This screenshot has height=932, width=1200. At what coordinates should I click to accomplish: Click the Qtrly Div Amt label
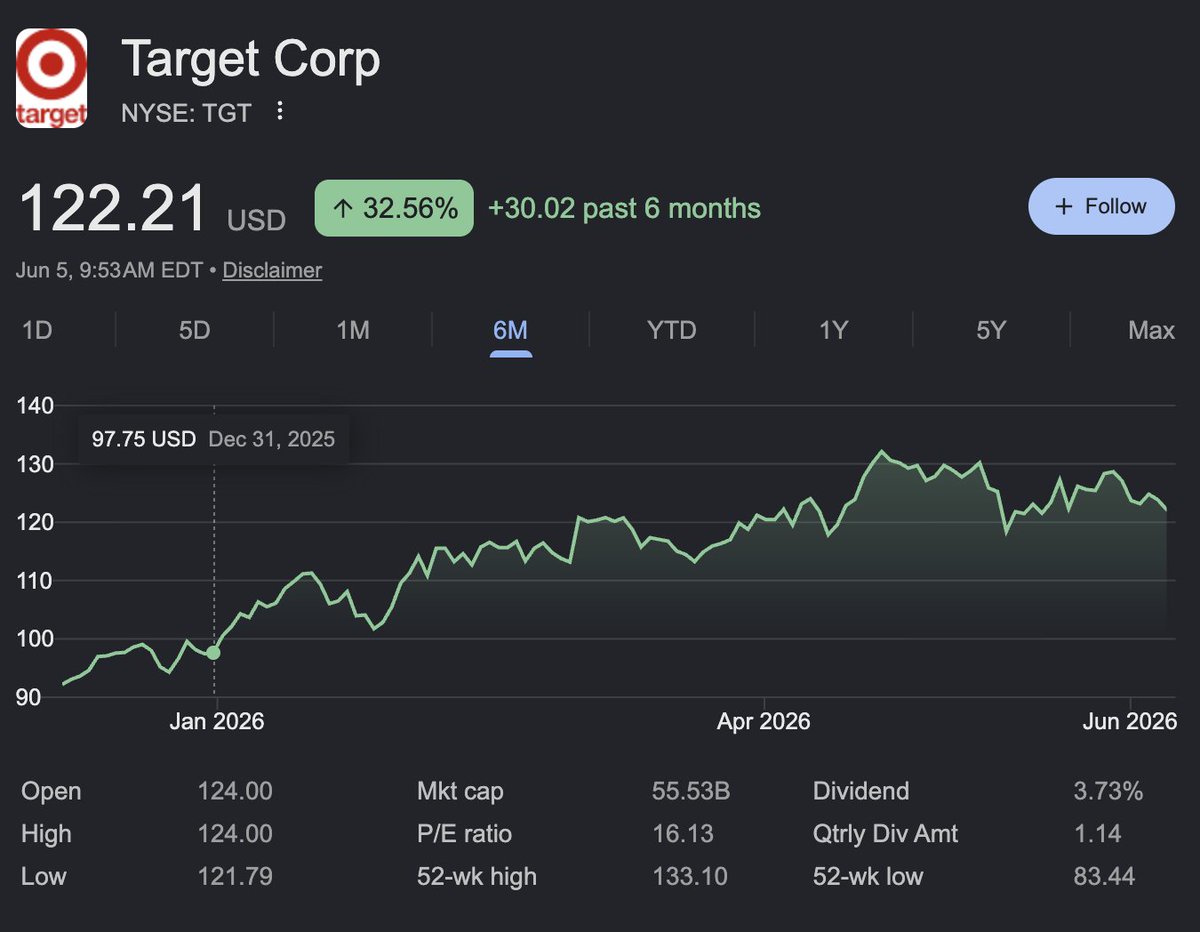[x=886, y=834]
